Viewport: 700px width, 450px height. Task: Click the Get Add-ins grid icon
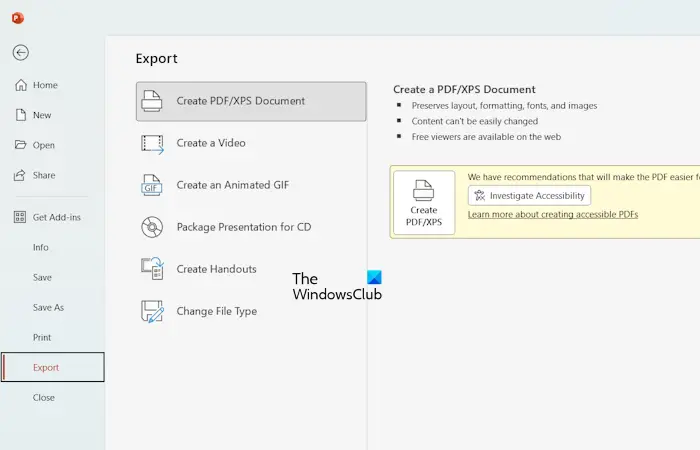20,217
